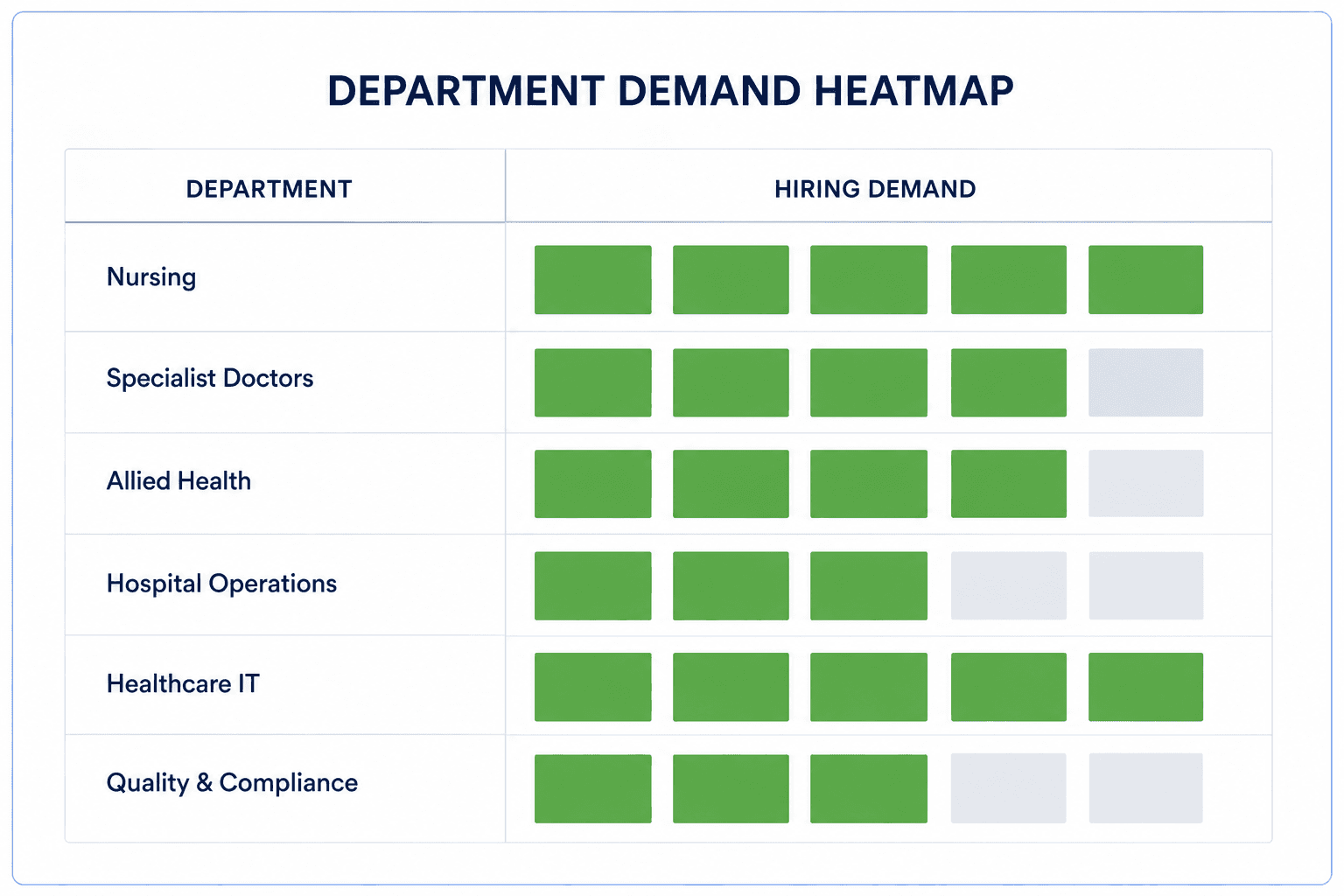
Task: Click Quality & Compliance's first green demand block
Action: [593, 789]
